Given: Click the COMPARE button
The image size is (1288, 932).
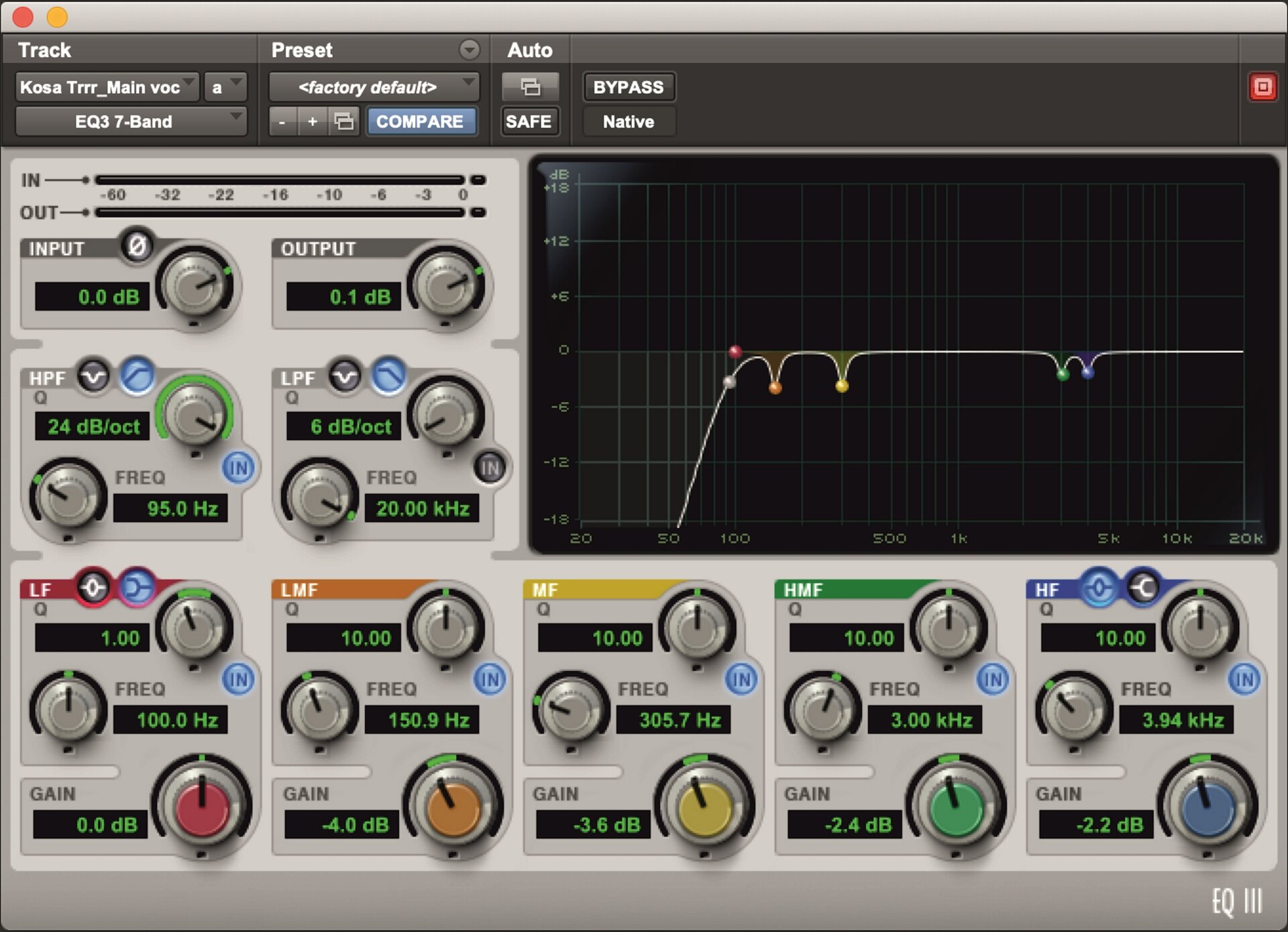Looking at the screenshot, I should 420,121.
